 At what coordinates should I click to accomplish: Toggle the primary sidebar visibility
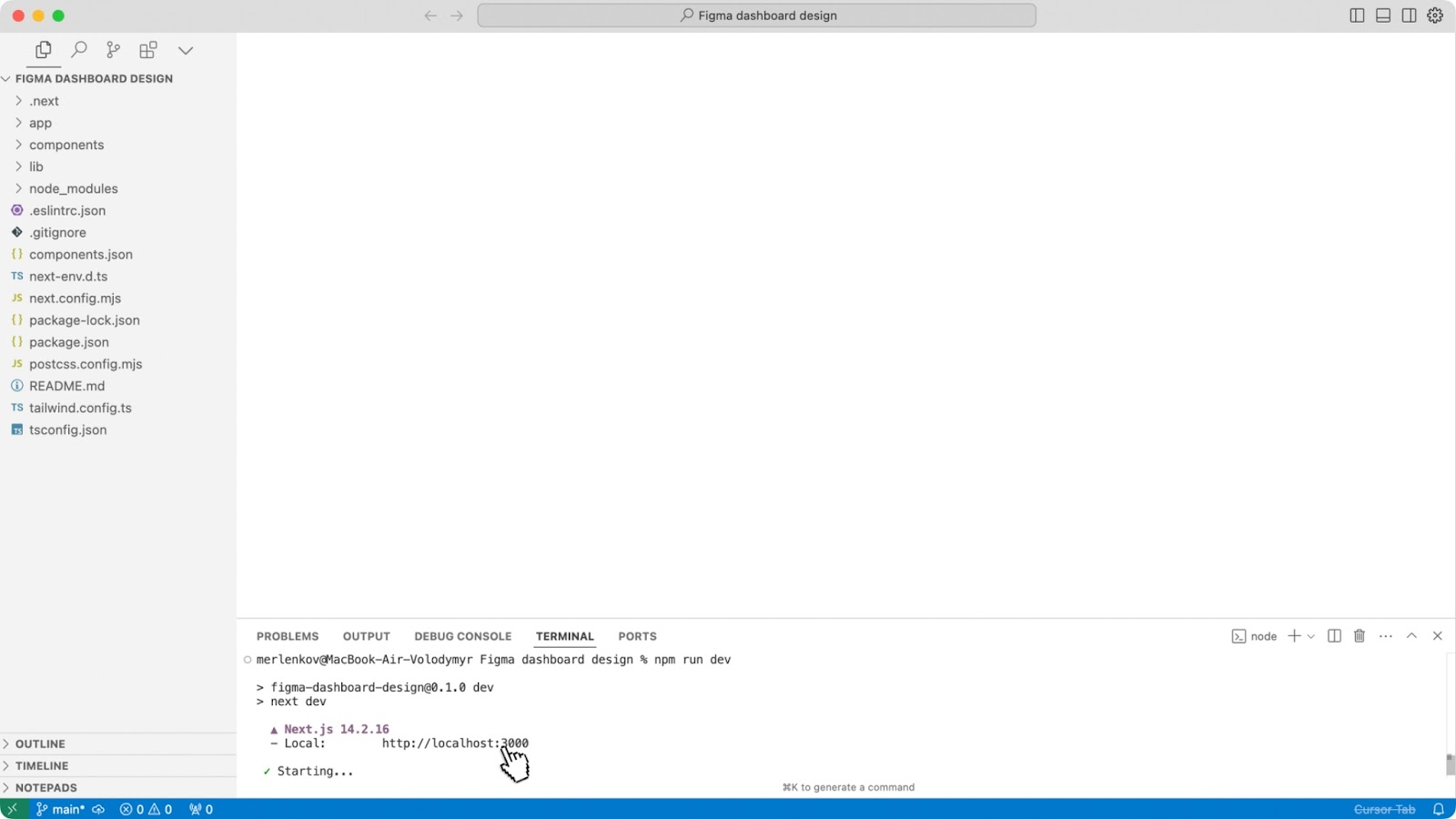click(1357, 15)
